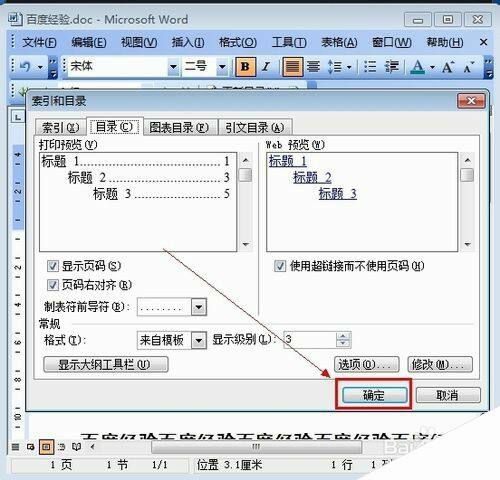Click the ruler tab selector L icon
Image resolution: width=500 pixels, height=480 pixels.
[x=18, y=117]
